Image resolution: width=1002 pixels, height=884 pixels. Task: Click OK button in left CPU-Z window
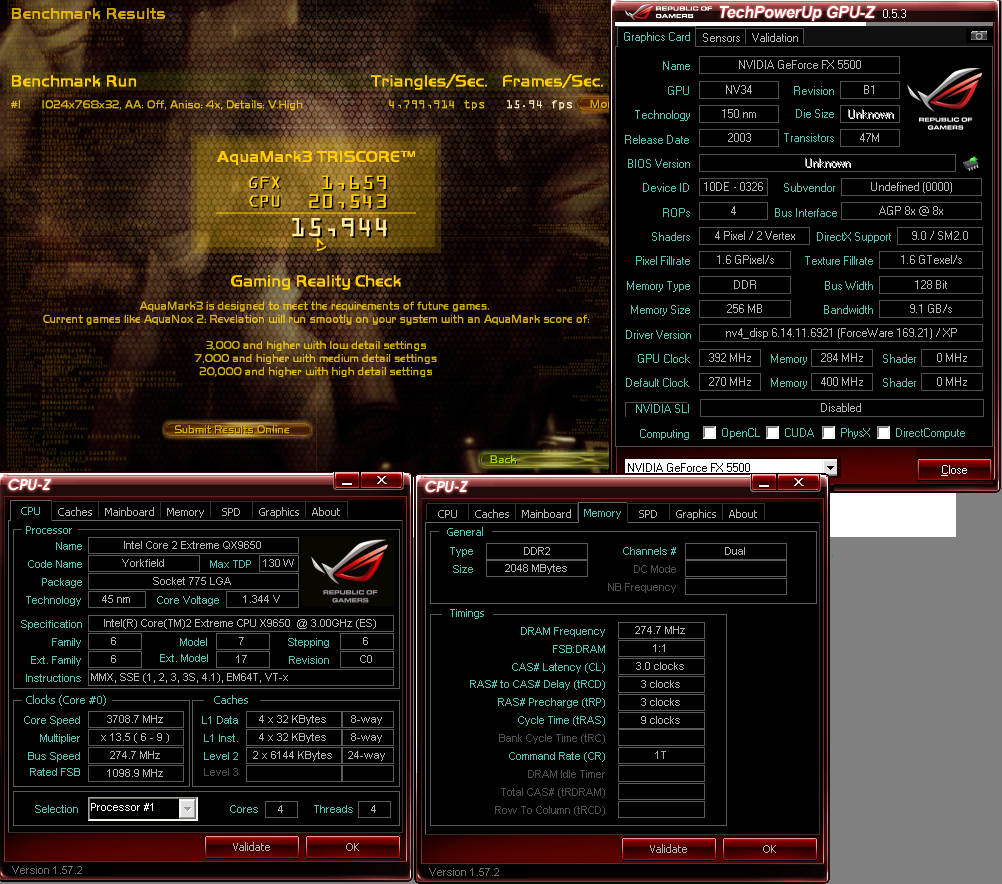click(x=352, y=847)
